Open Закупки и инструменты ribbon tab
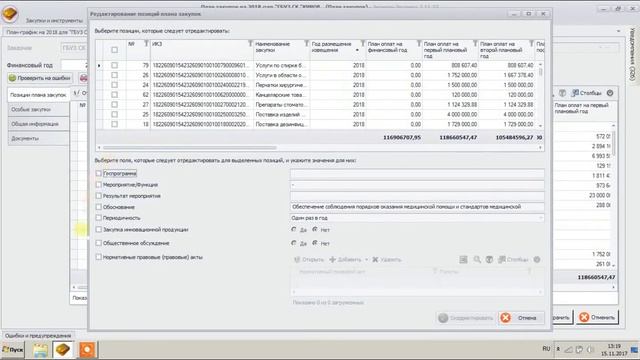The height and width of the screenshot is (360, 640). [54, 20]
